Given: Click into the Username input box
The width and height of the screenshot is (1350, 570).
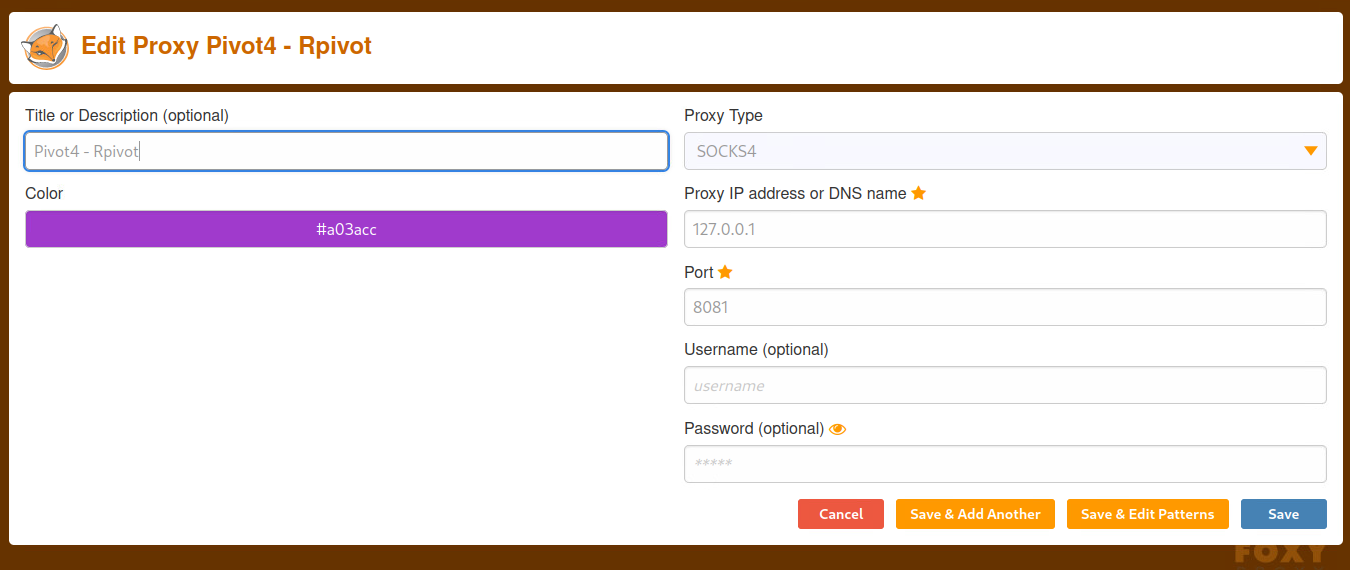Looking at the screenshot, I should click(1005, 385).
